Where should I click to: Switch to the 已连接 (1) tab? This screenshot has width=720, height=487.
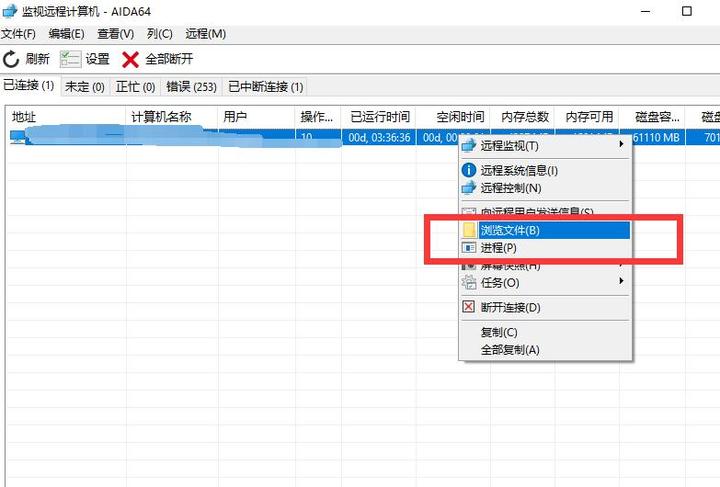coord(29,85)
